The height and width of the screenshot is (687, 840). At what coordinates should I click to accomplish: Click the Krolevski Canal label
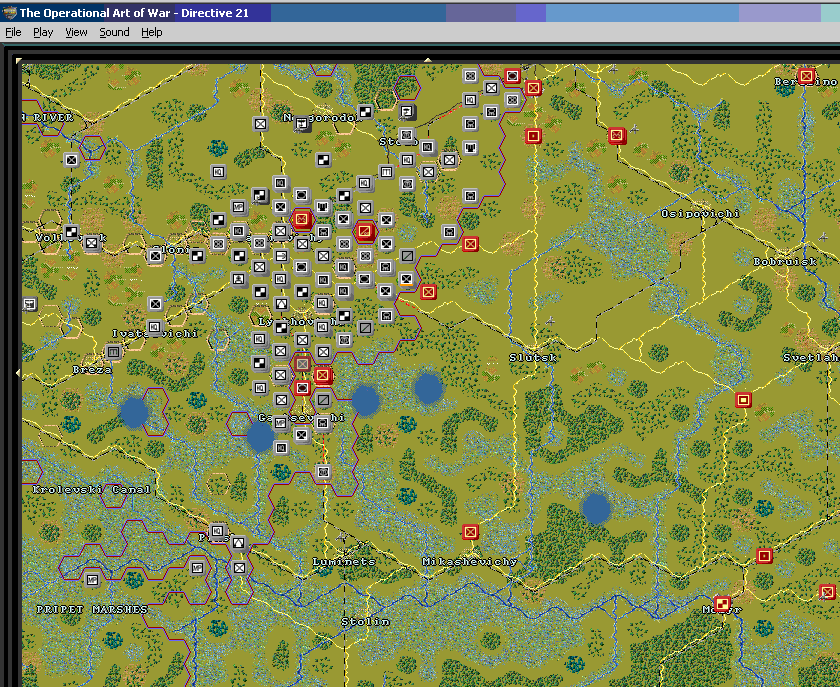pyautogui.click(x=91, y=489)
